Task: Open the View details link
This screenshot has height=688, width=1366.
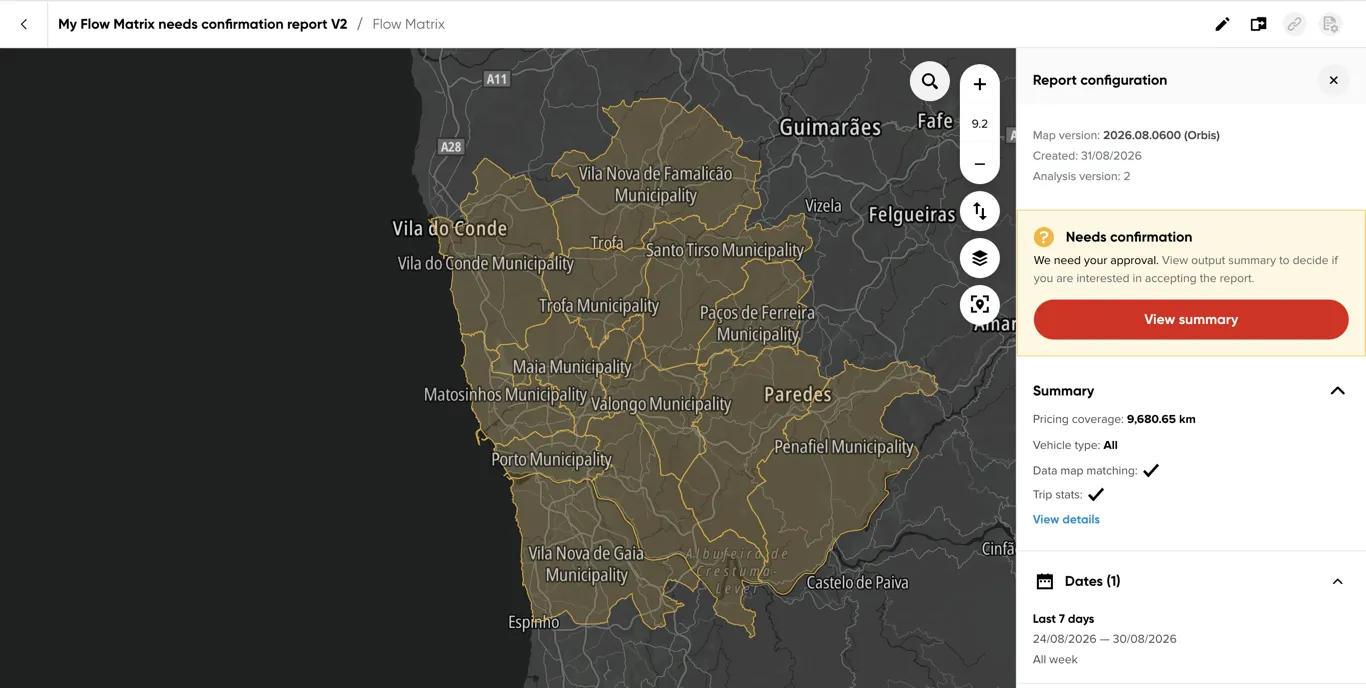Action: coord(1066,519)
